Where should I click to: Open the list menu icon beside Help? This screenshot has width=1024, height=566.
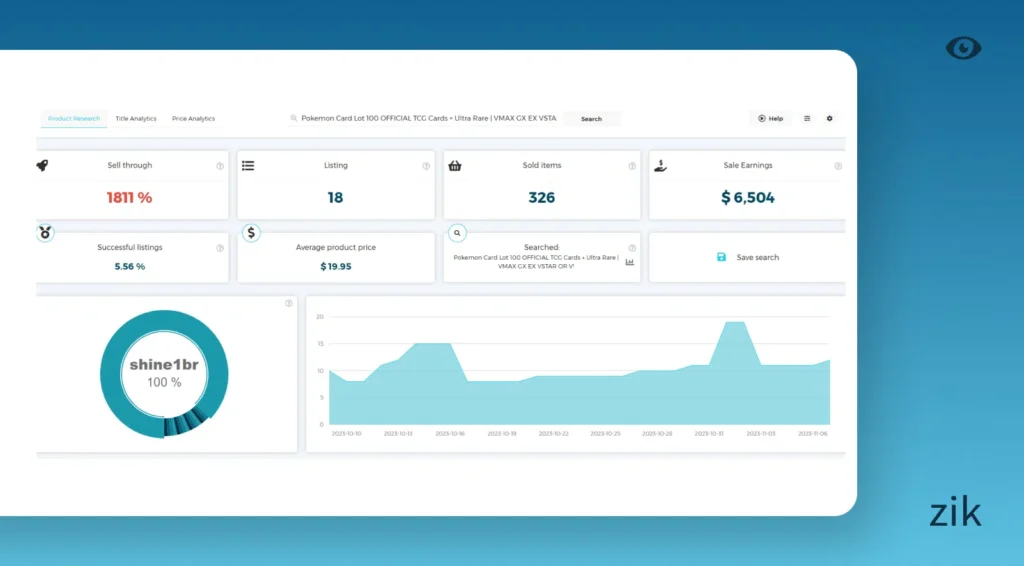pyautogui.click(x=807, y=118)
